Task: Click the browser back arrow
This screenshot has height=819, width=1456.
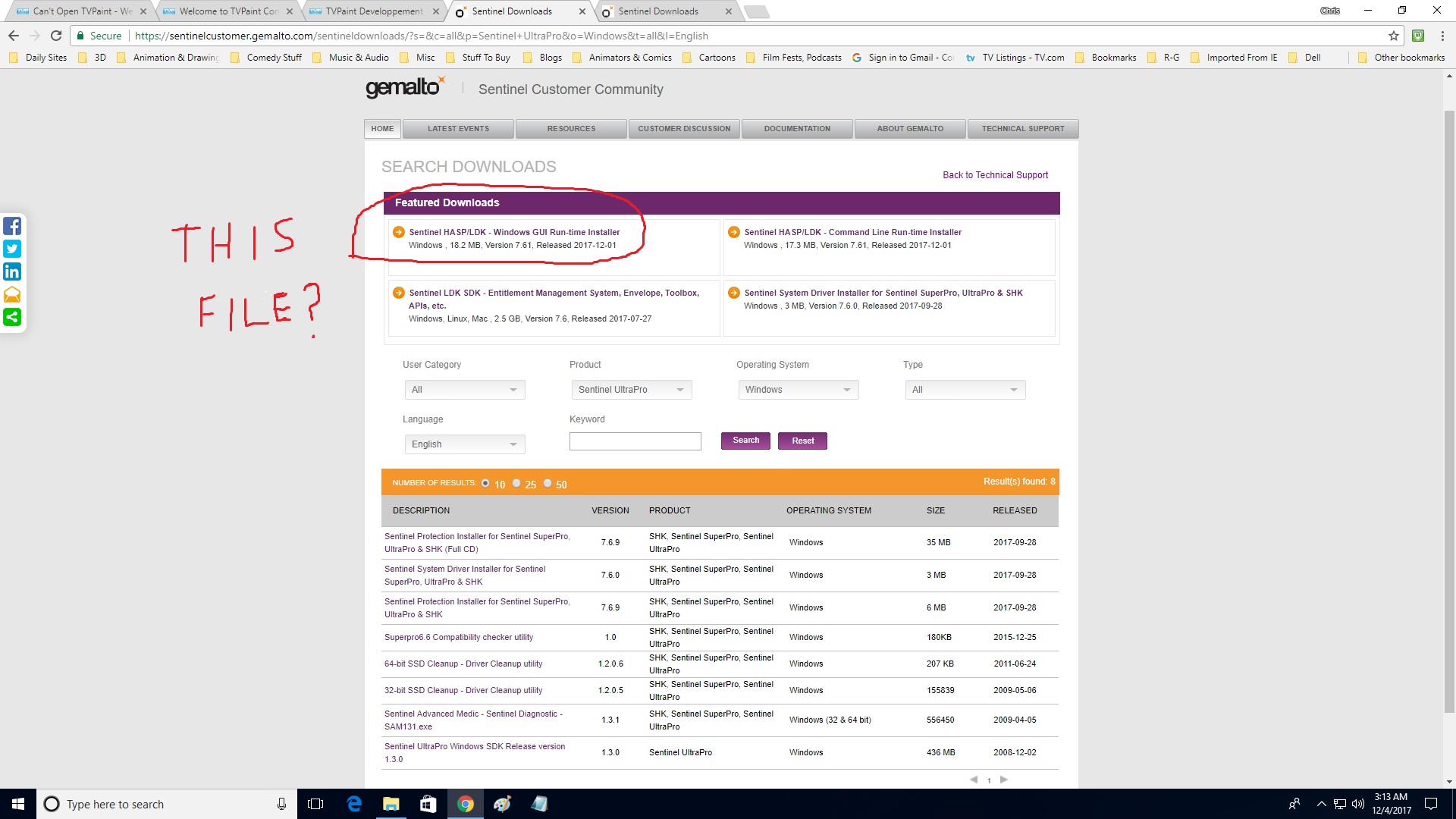Action: (x=13, y=36)
